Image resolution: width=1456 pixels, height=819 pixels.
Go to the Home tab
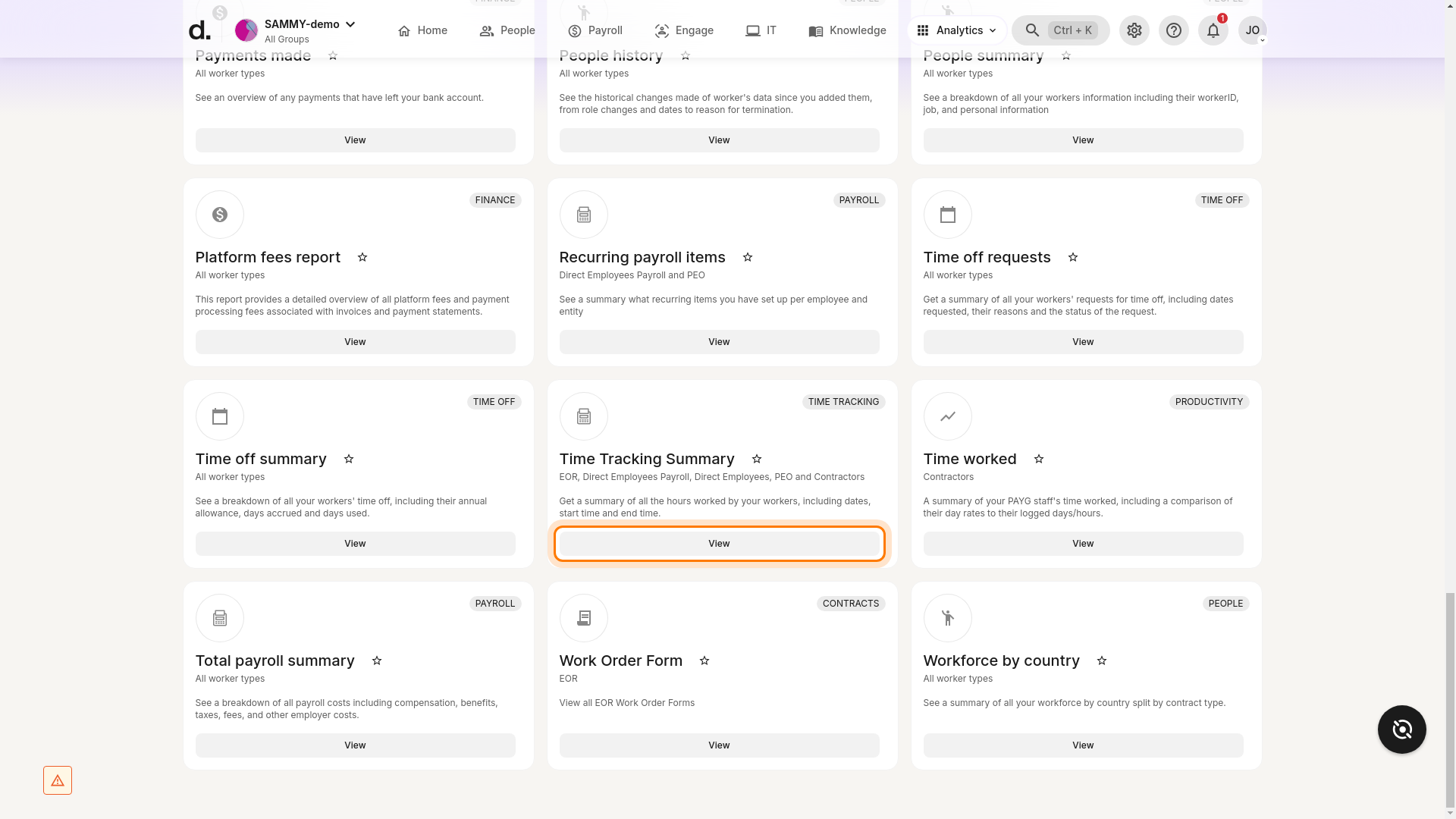pyautogui.click(x=422, y=30)
